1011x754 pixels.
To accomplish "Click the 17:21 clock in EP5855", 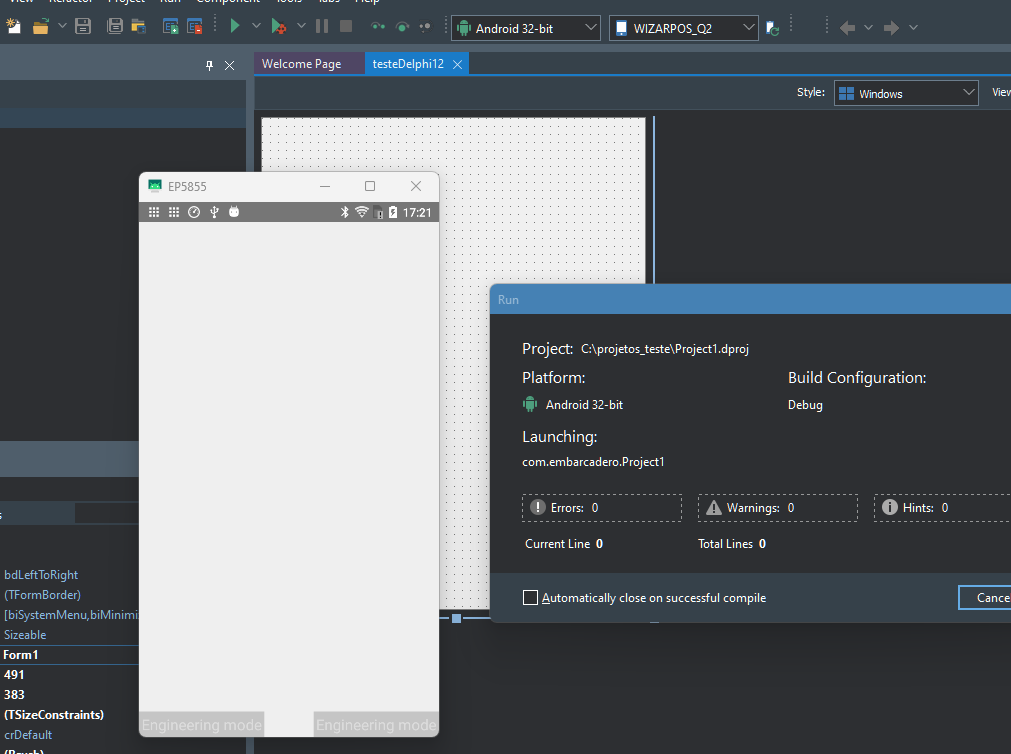I will click(x=417, y=212).
